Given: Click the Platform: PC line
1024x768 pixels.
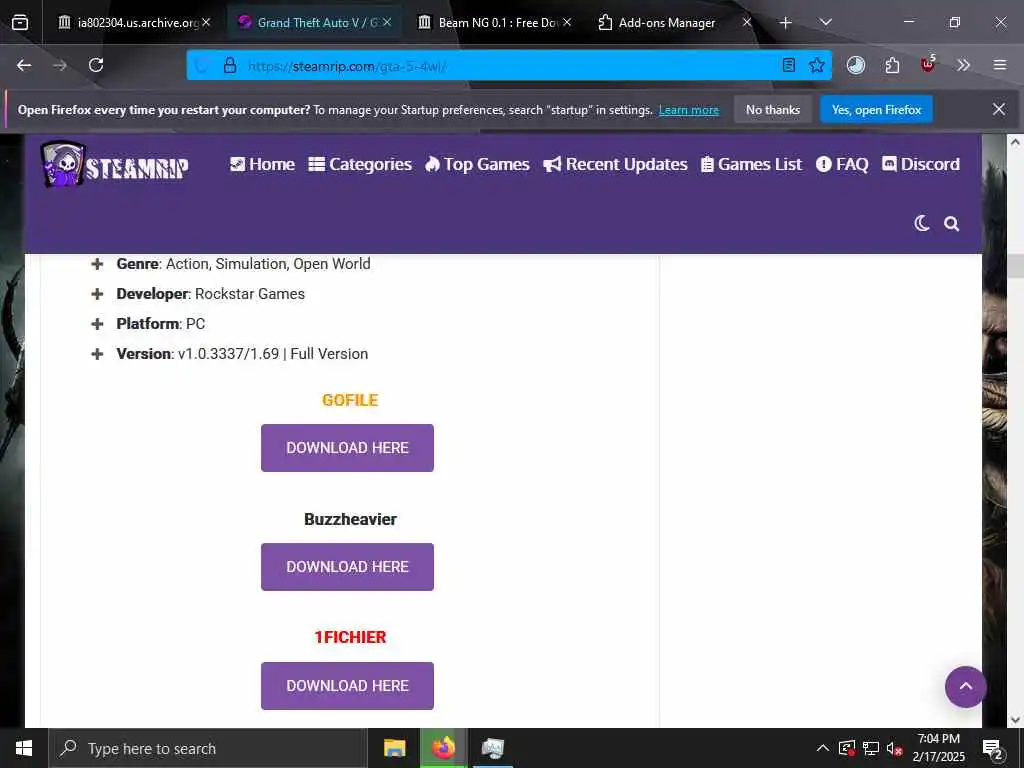Looking at the screenshot, I should click(161, 324).
